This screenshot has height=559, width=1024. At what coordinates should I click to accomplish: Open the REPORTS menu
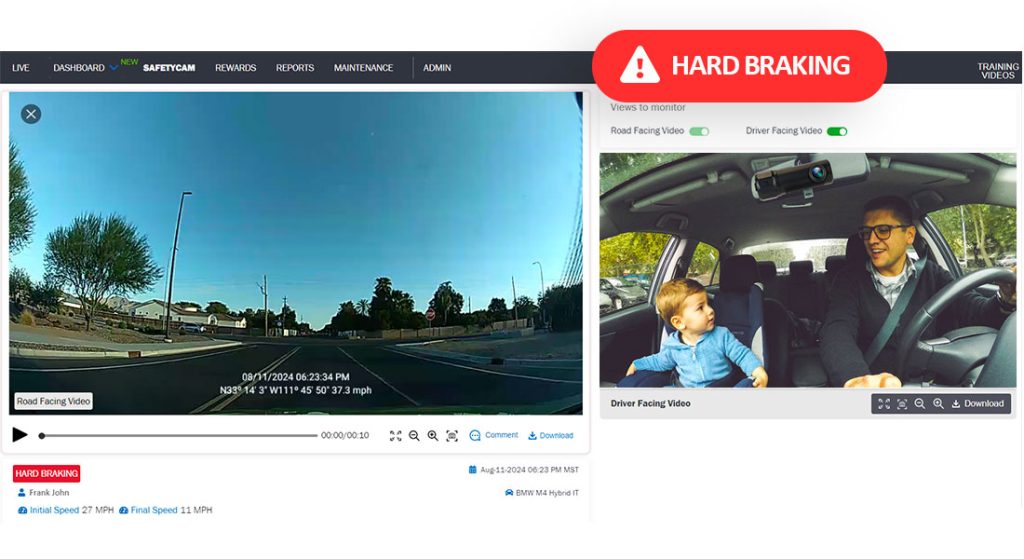tap(295, 68)
